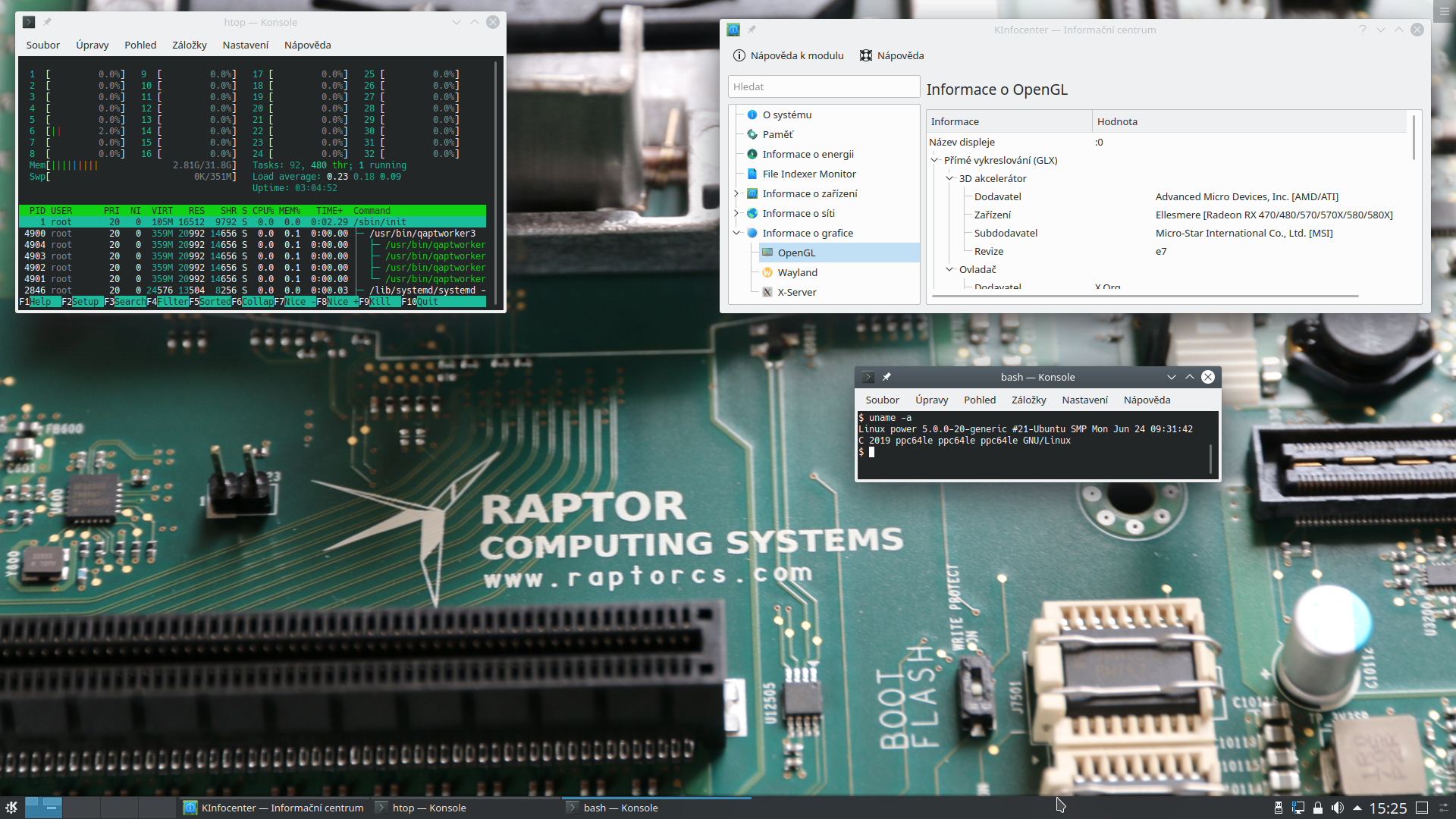
Task: Switch to the first virtual desktop in pager
Action: [44, 808]
